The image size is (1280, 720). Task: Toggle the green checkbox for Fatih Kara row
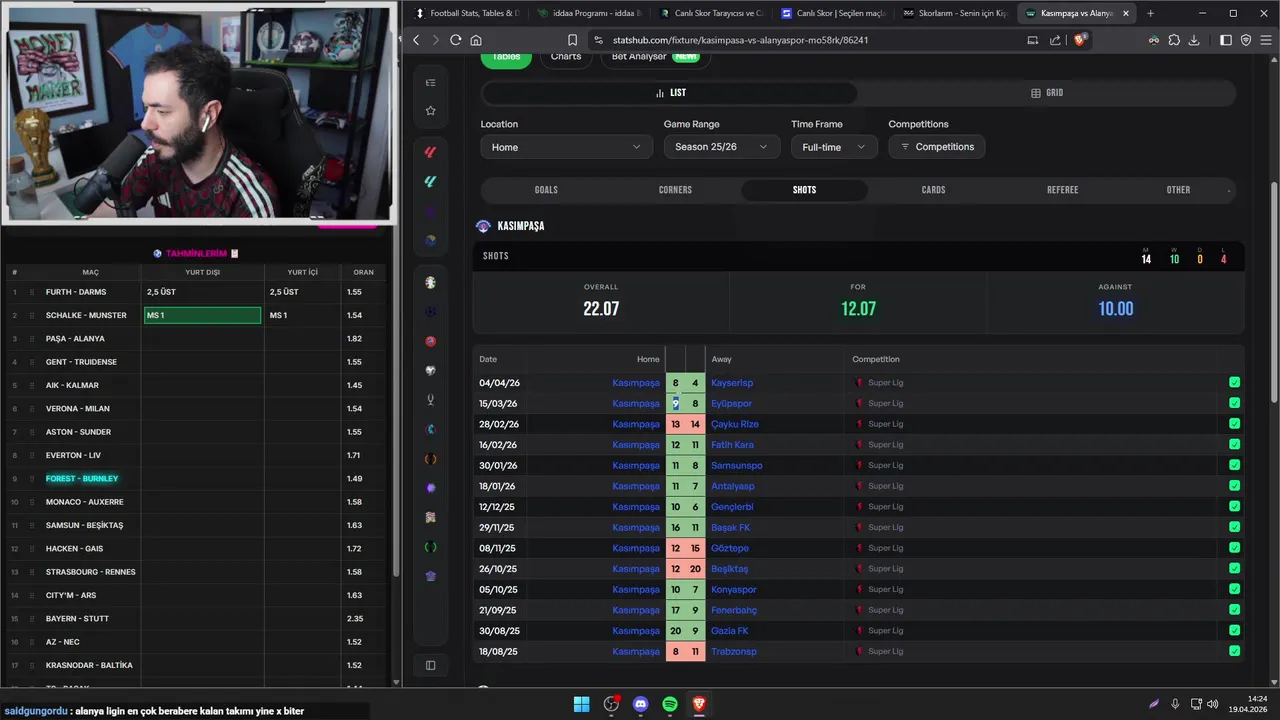1234,445
